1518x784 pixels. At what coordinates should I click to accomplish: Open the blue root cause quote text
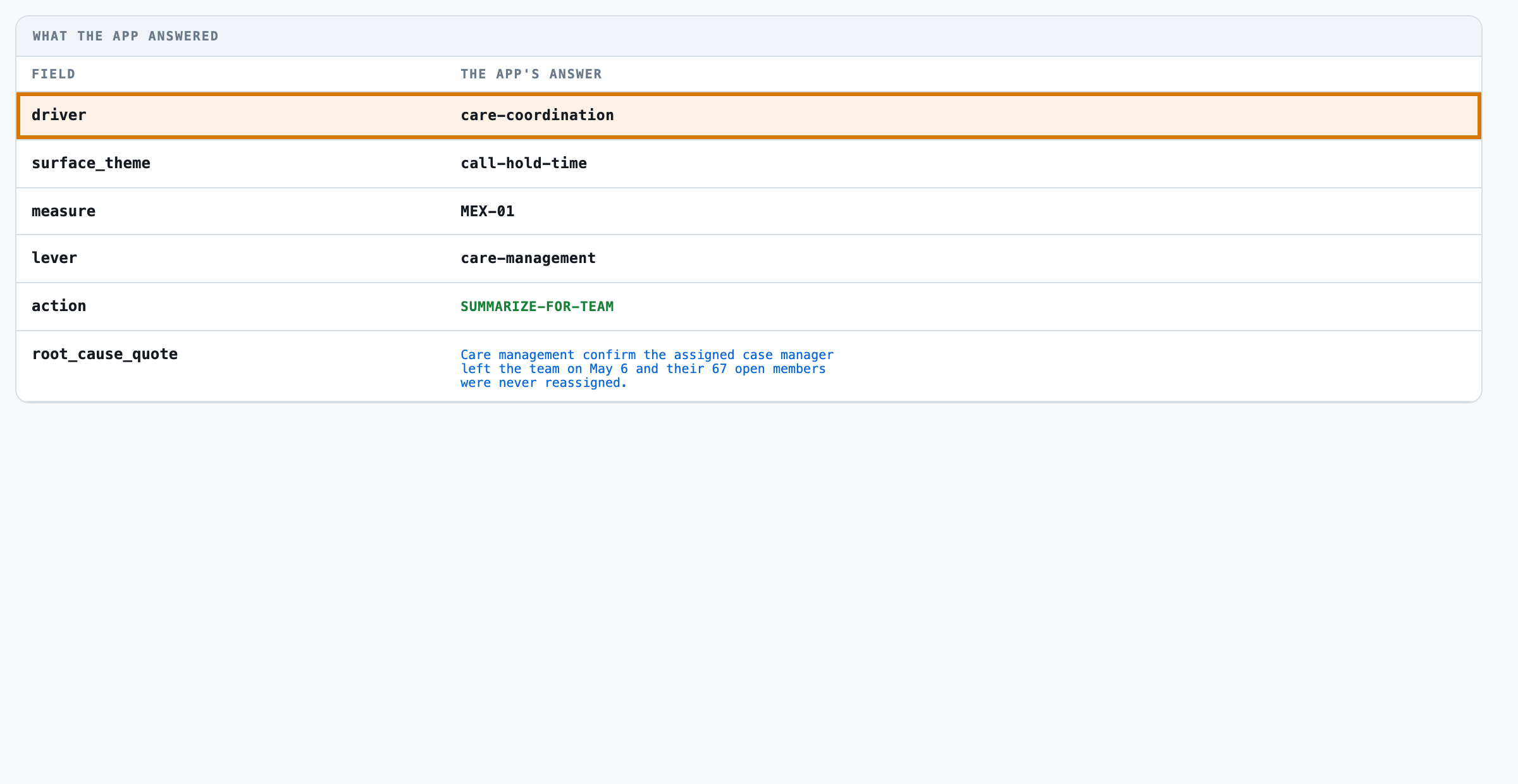click(x=647, y=369)
